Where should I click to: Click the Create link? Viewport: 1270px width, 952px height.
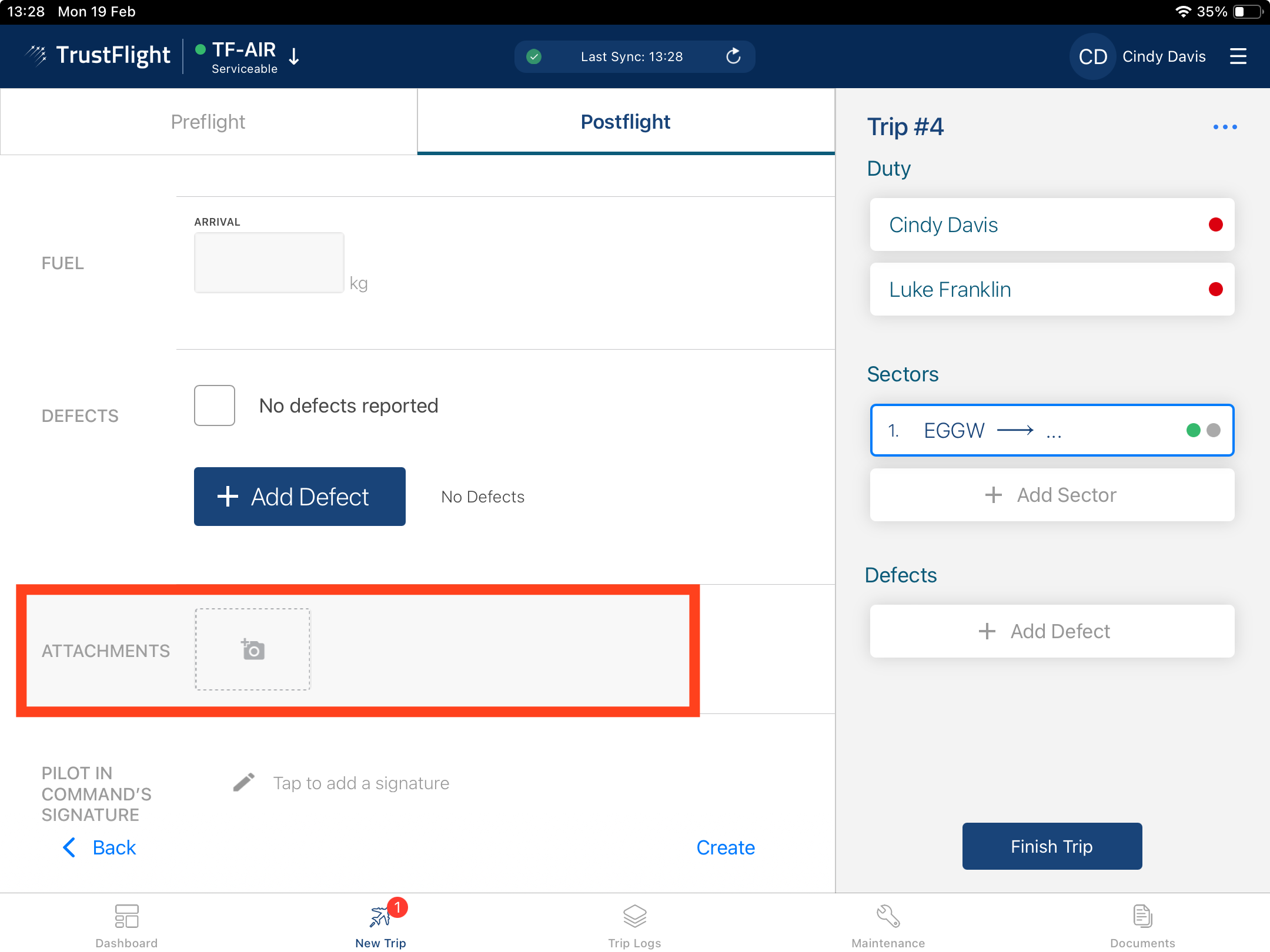pyautogui.click(x=726, y=847)
